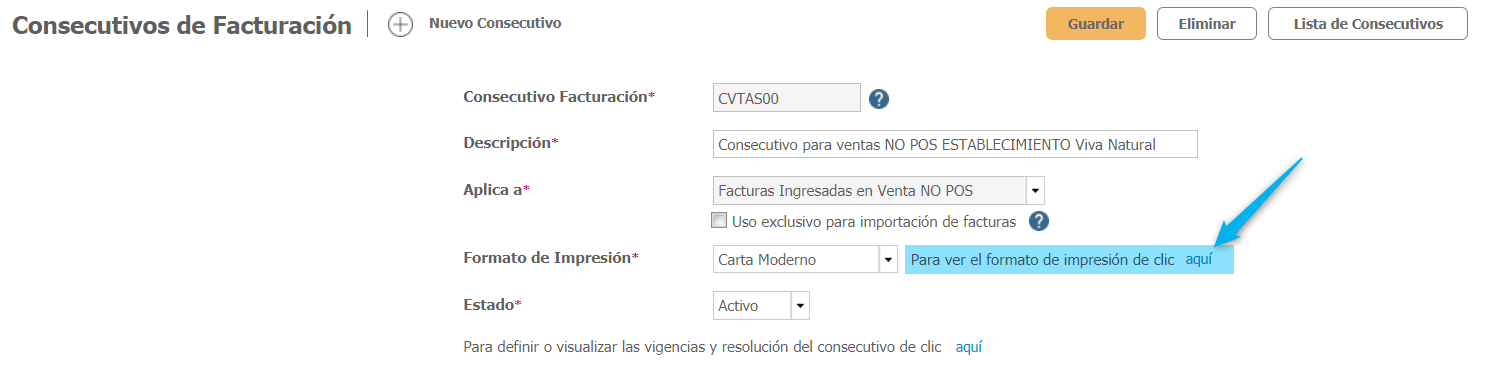This screenshot has height=378, width=1485.
Task: Click the plus icon for new consecutive
Action: click(400, 25)
